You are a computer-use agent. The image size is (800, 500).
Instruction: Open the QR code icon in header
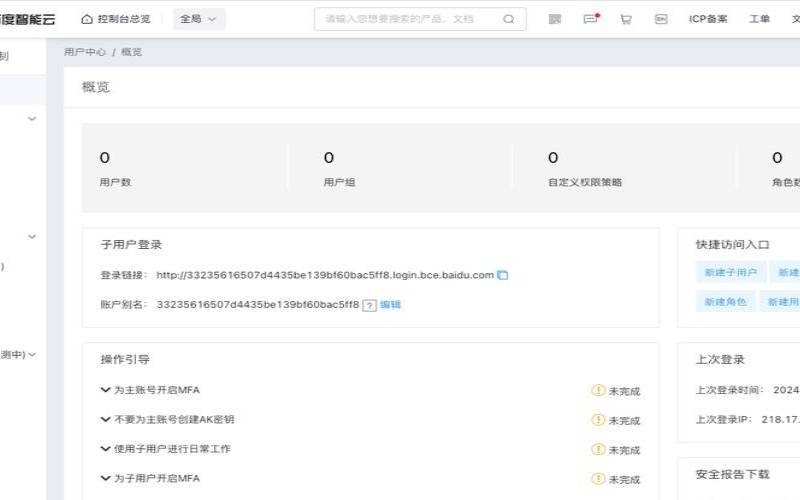click(555, 19)
